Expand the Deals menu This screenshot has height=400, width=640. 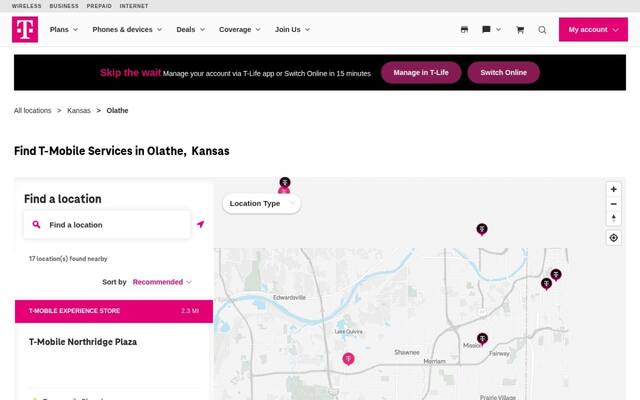pyautogui.click(x=191, y=29)
